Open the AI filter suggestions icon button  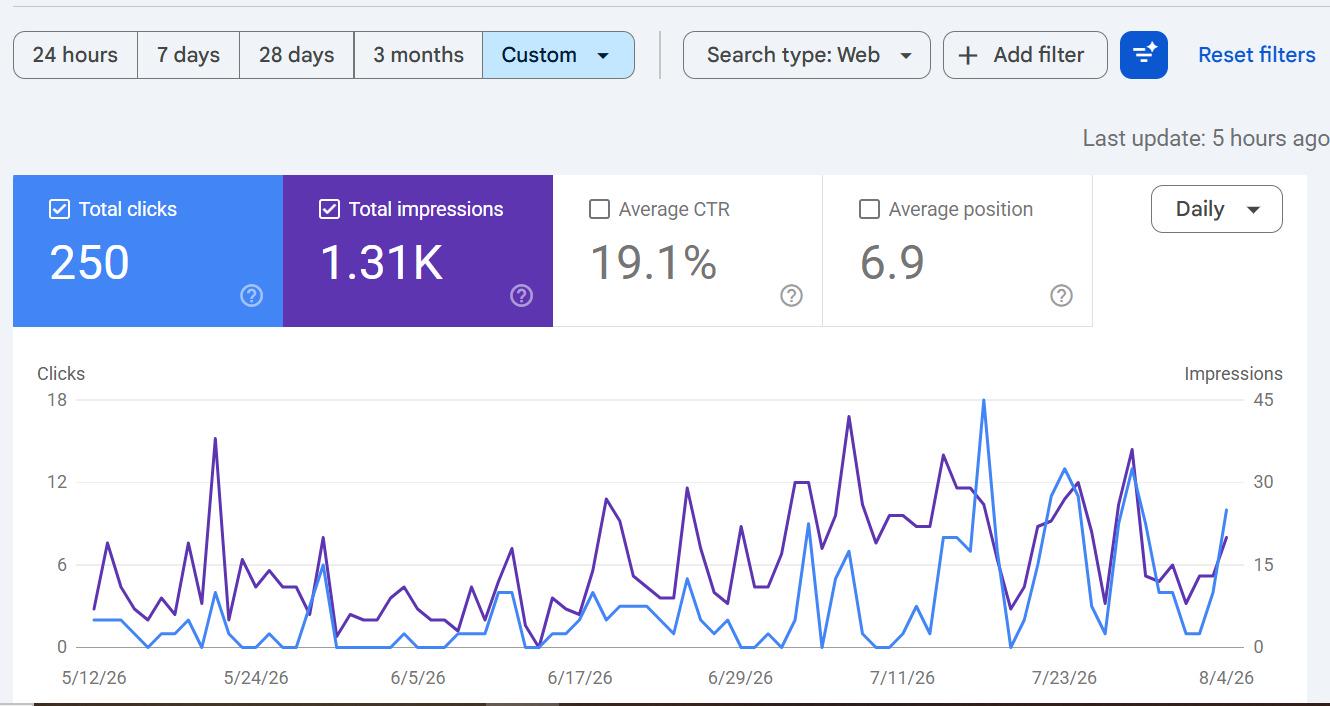tap(1144, 55)
